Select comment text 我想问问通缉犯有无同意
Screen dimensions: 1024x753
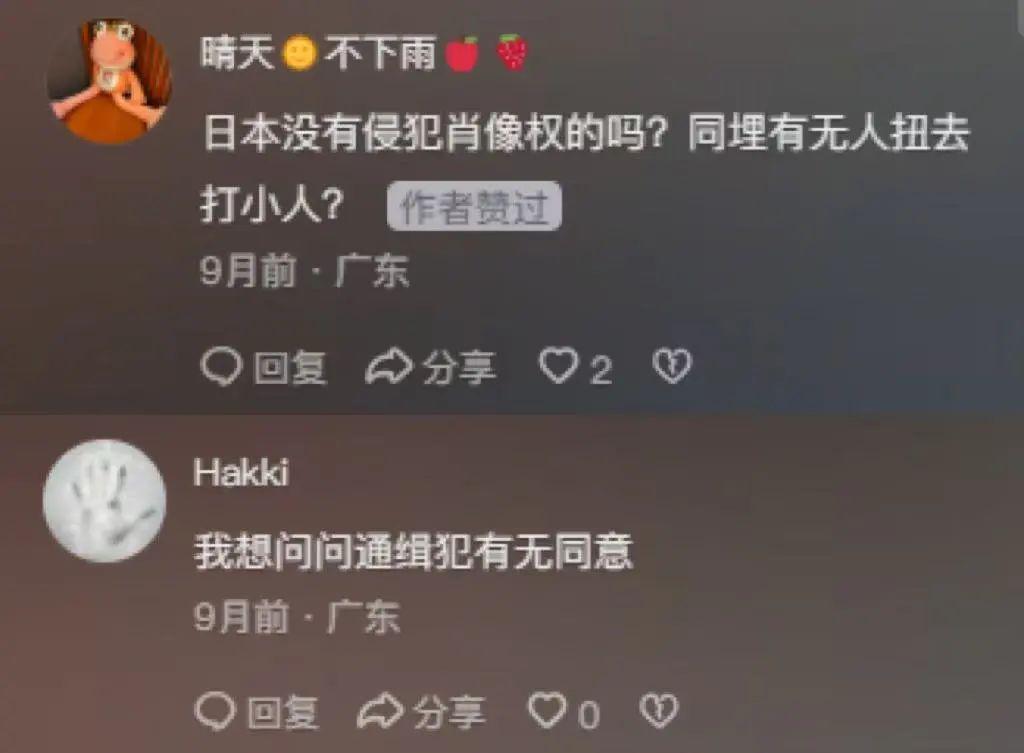(x=413, y=553)
